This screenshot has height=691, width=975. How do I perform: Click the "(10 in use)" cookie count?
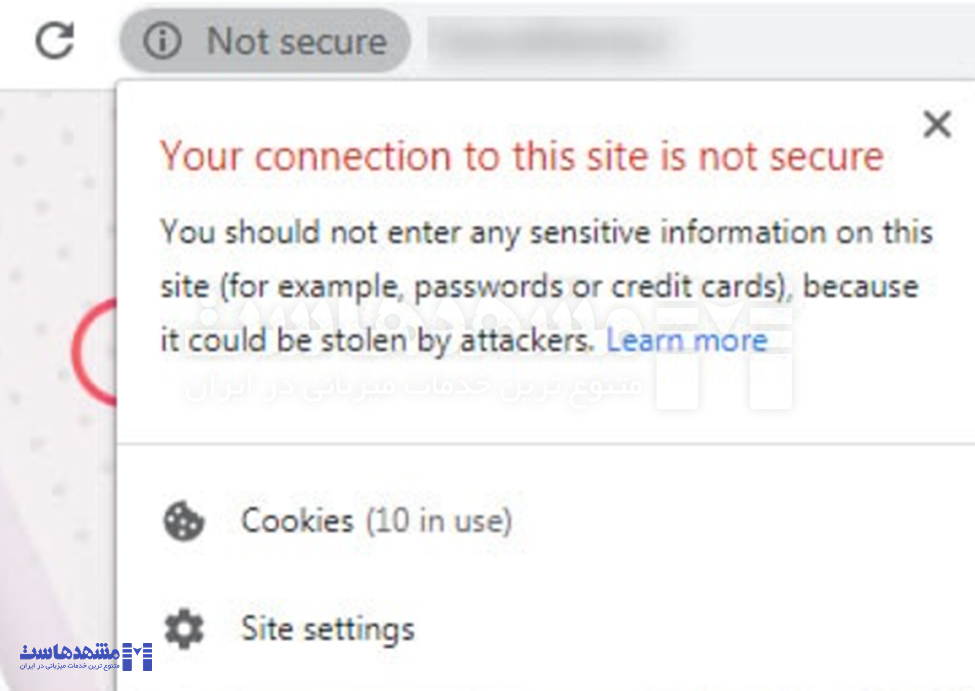click(438, 521)
